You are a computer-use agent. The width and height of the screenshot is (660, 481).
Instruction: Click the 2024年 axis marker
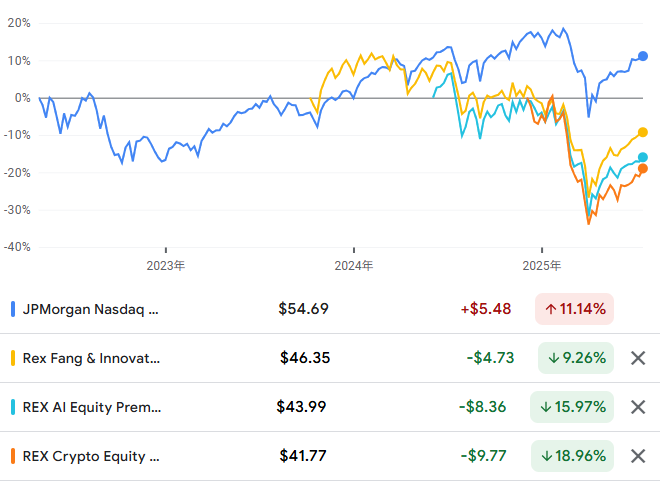tap(354, 266)
